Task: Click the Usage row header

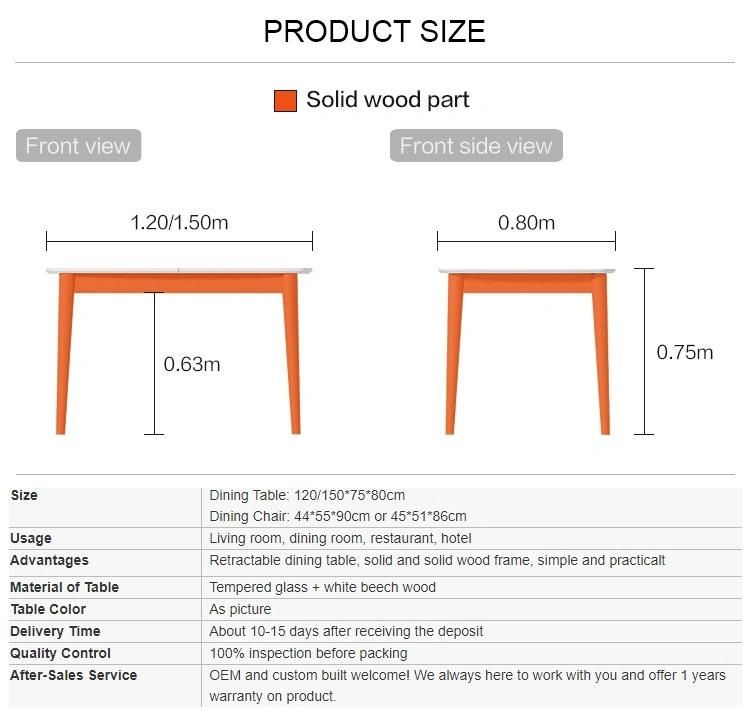Action: pos(31,538)
